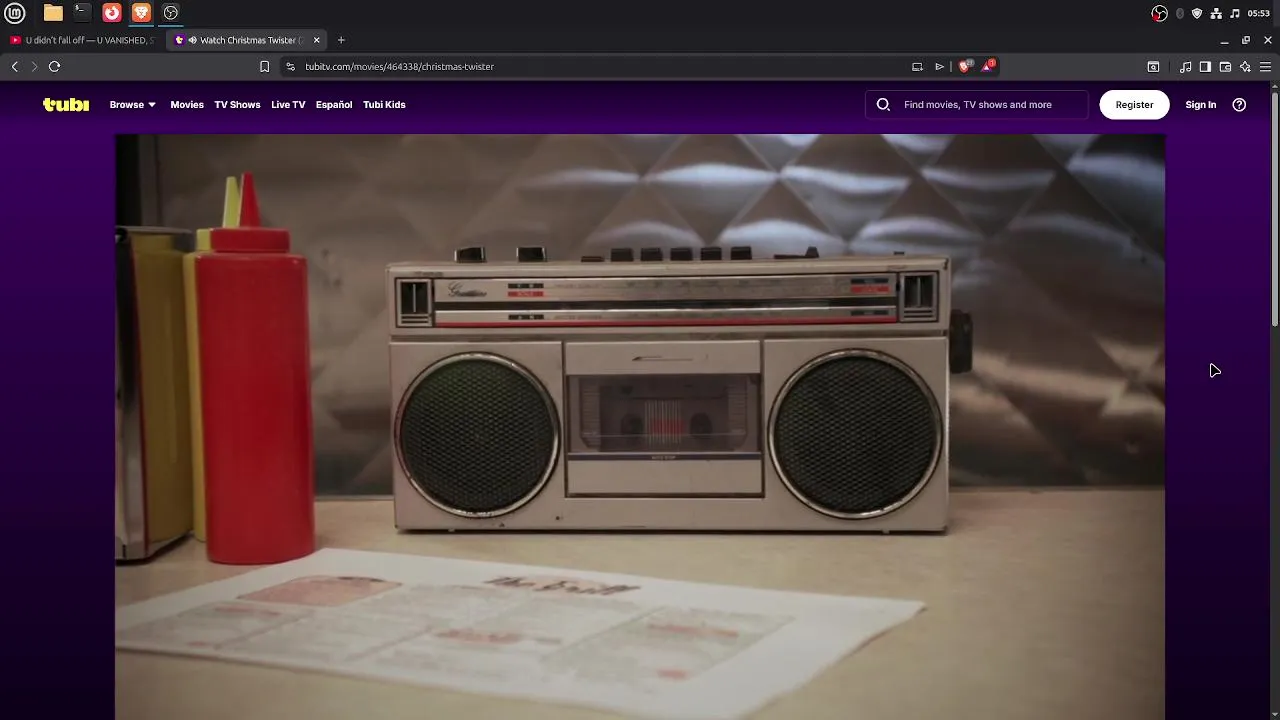Open the Brave Wallet icon
The width and height of the screenshot is (1280, 720).
pyautogui.click(x=1225, y=66)
